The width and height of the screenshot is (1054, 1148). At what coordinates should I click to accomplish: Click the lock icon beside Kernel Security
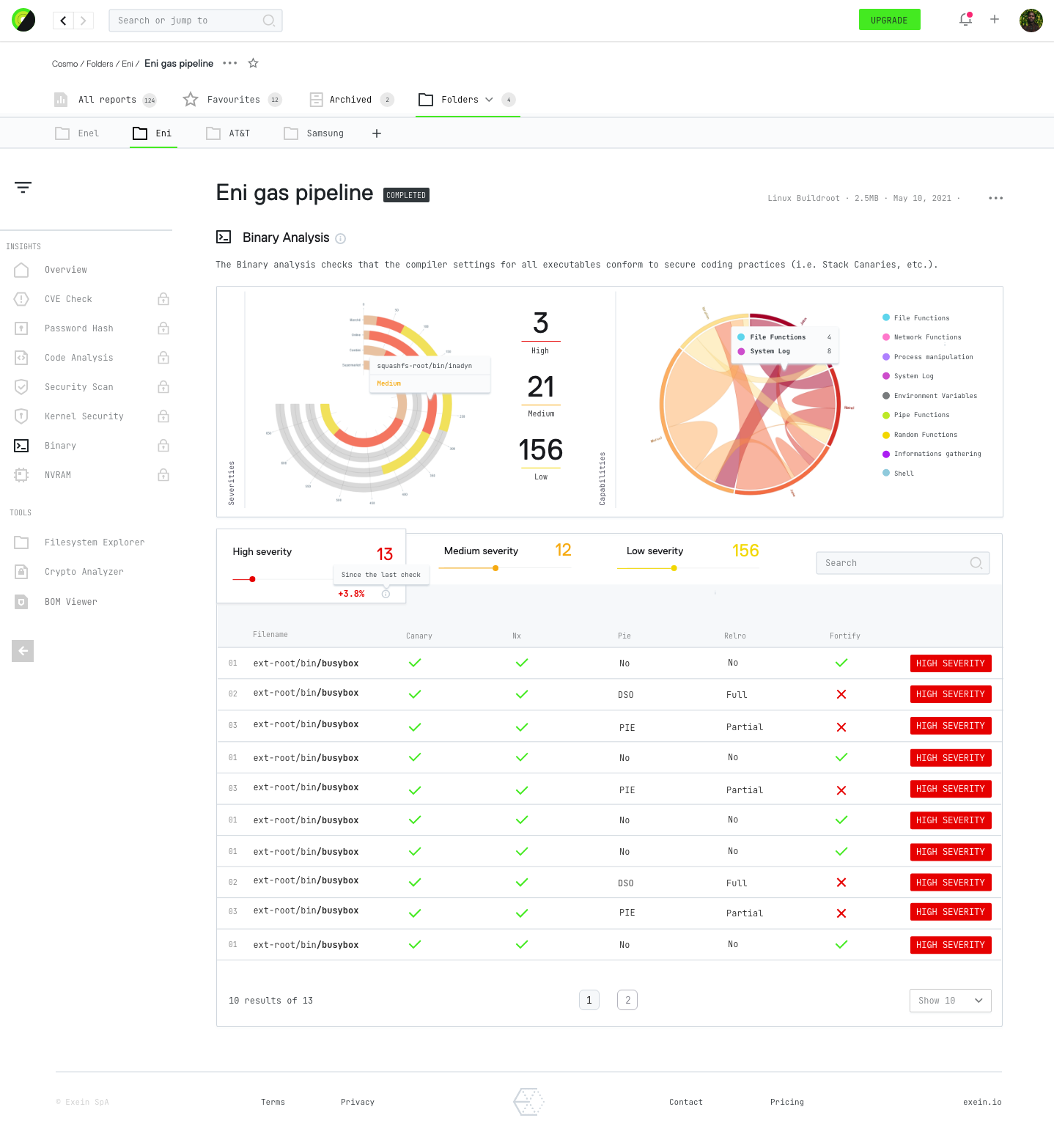tap(163, 416)
